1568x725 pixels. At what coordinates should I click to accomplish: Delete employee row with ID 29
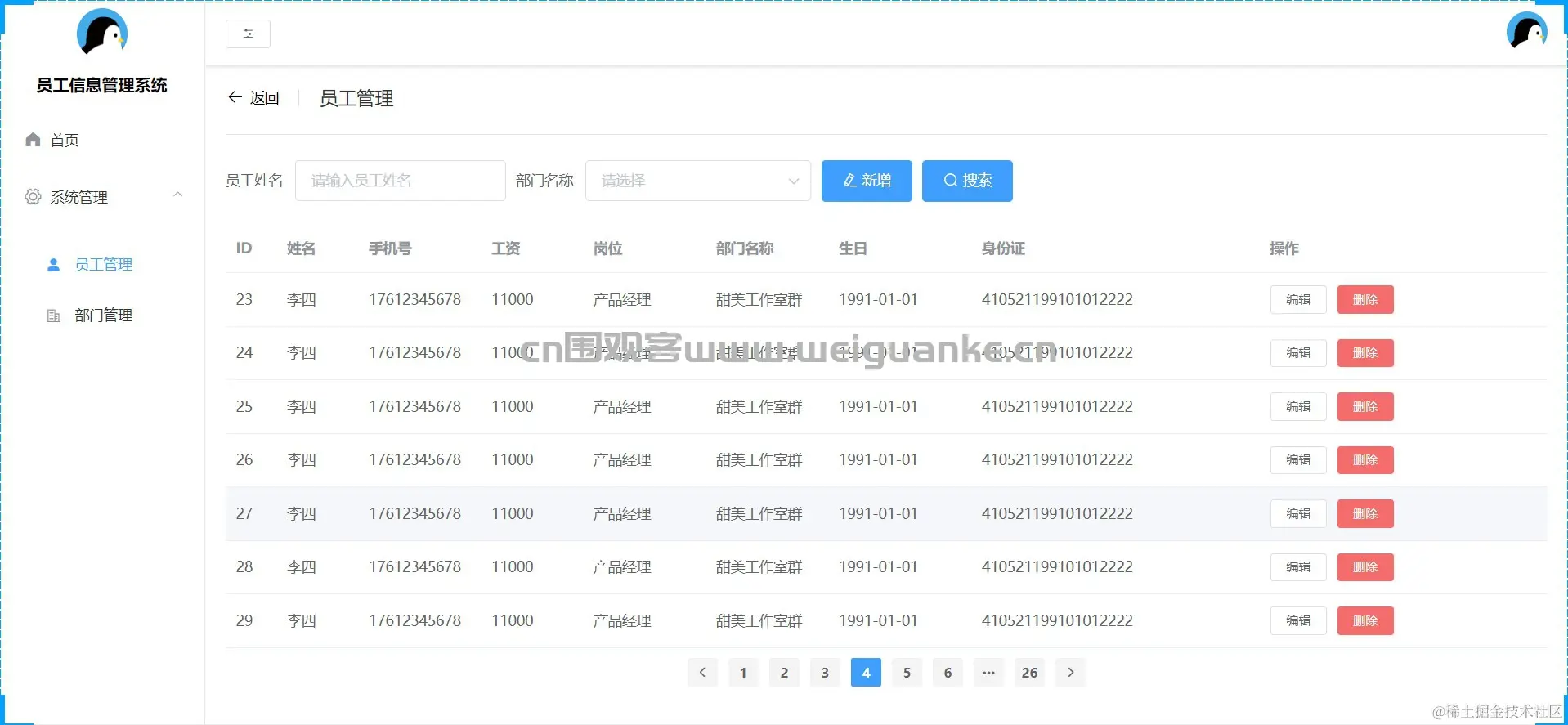1365,621
